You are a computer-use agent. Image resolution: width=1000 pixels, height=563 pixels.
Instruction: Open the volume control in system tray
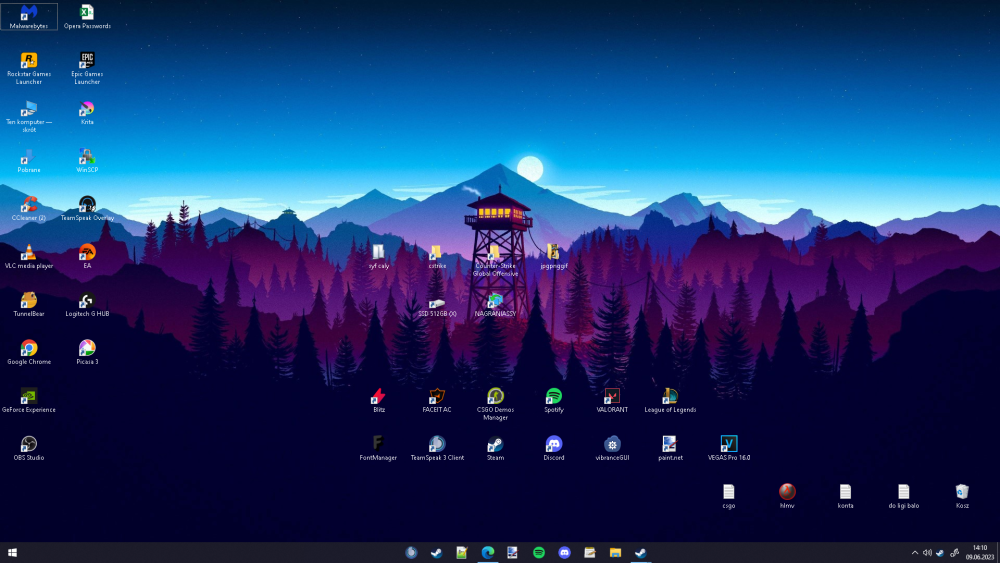(x=927, y=553)
